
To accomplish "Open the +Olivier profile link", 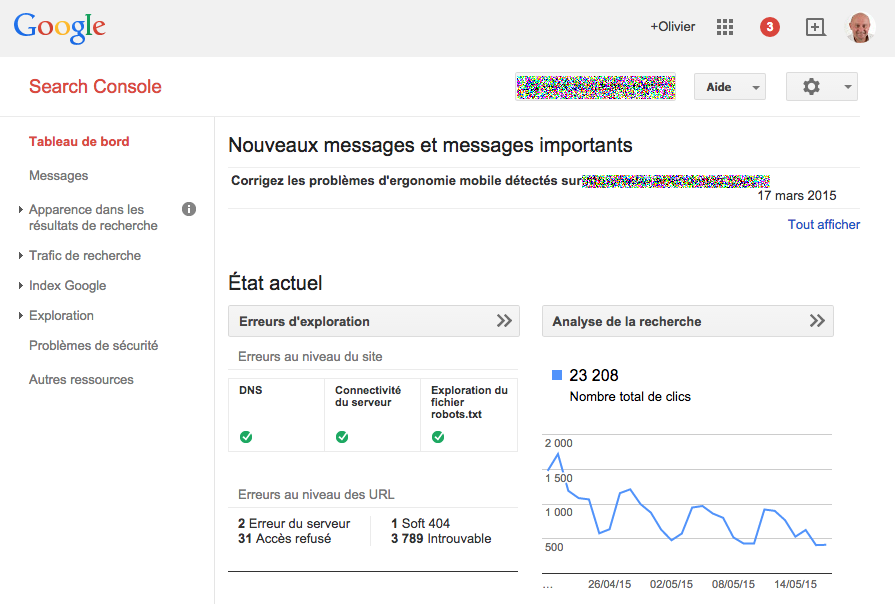I will [672, 27].
